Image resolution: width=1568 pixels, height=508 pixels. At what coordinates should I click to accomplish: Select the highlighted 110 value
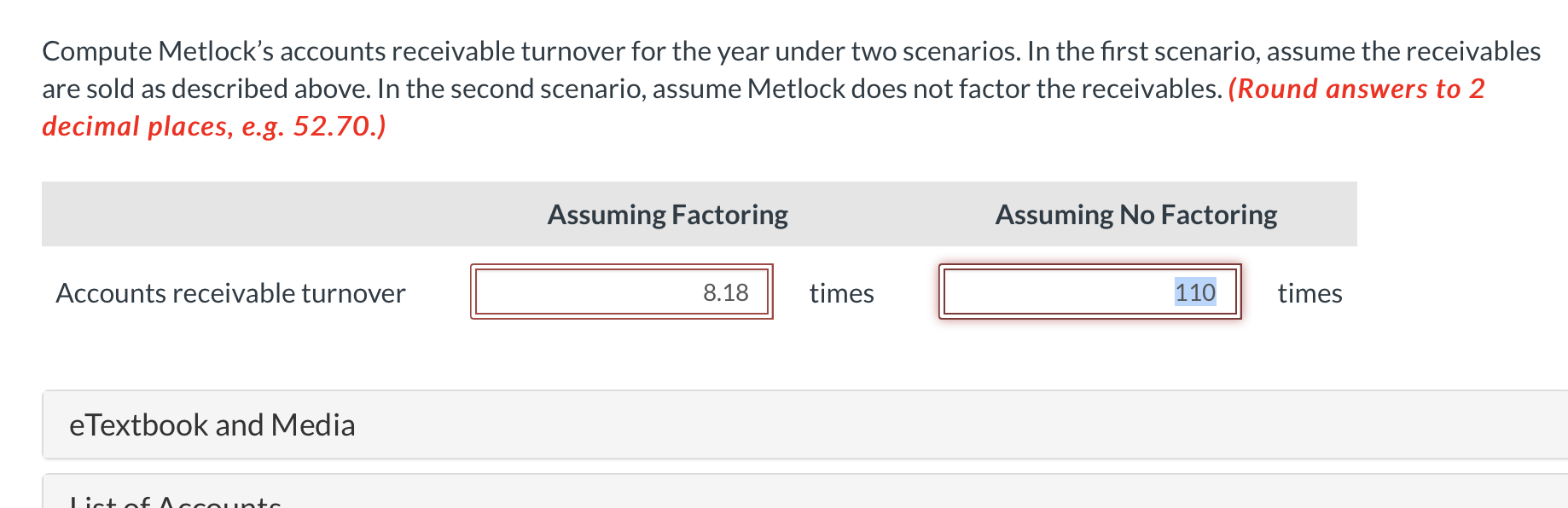[1194, 292]
